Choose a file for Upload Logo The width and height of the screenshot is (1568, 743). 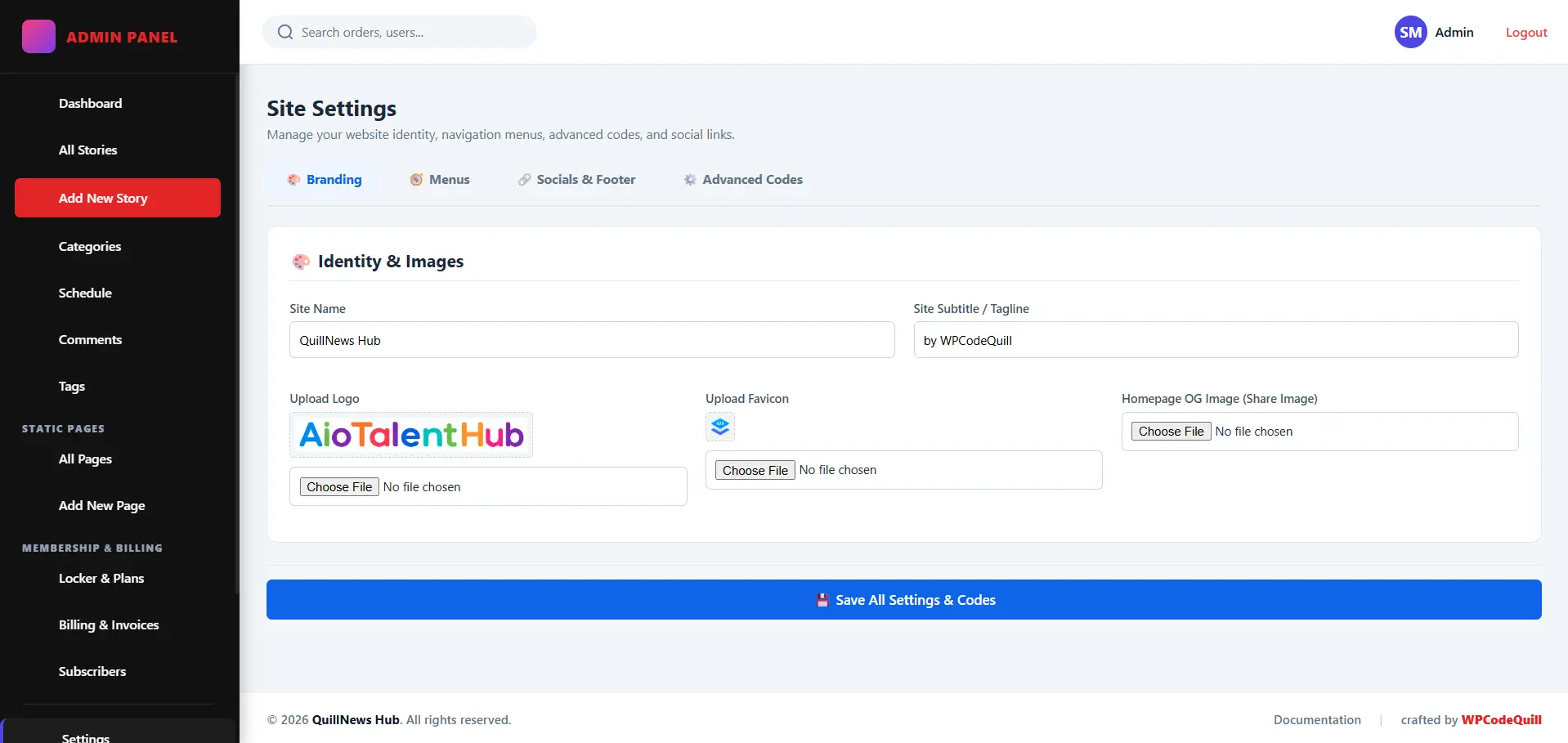339,487
